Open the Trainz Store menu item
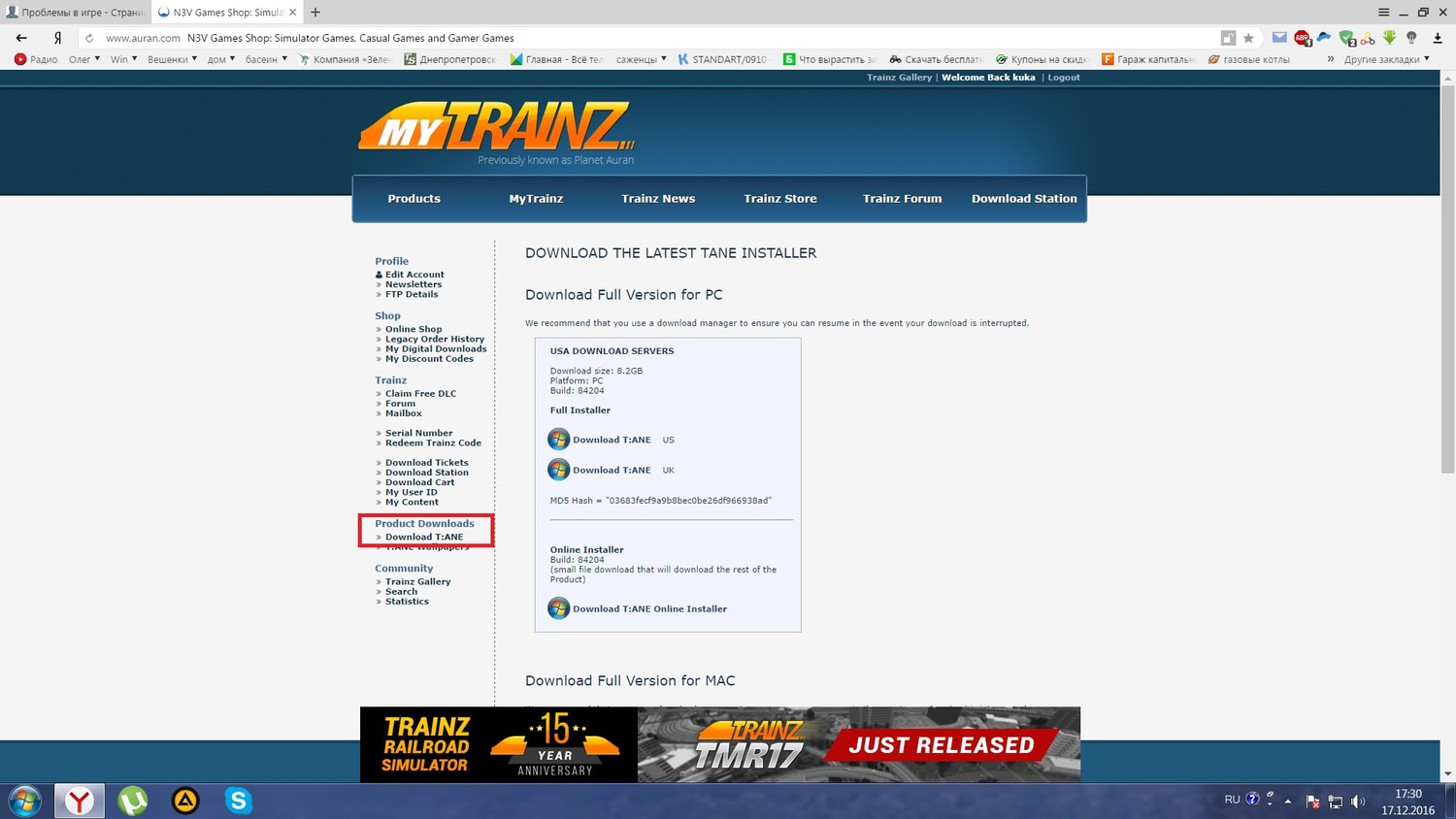 779,199
